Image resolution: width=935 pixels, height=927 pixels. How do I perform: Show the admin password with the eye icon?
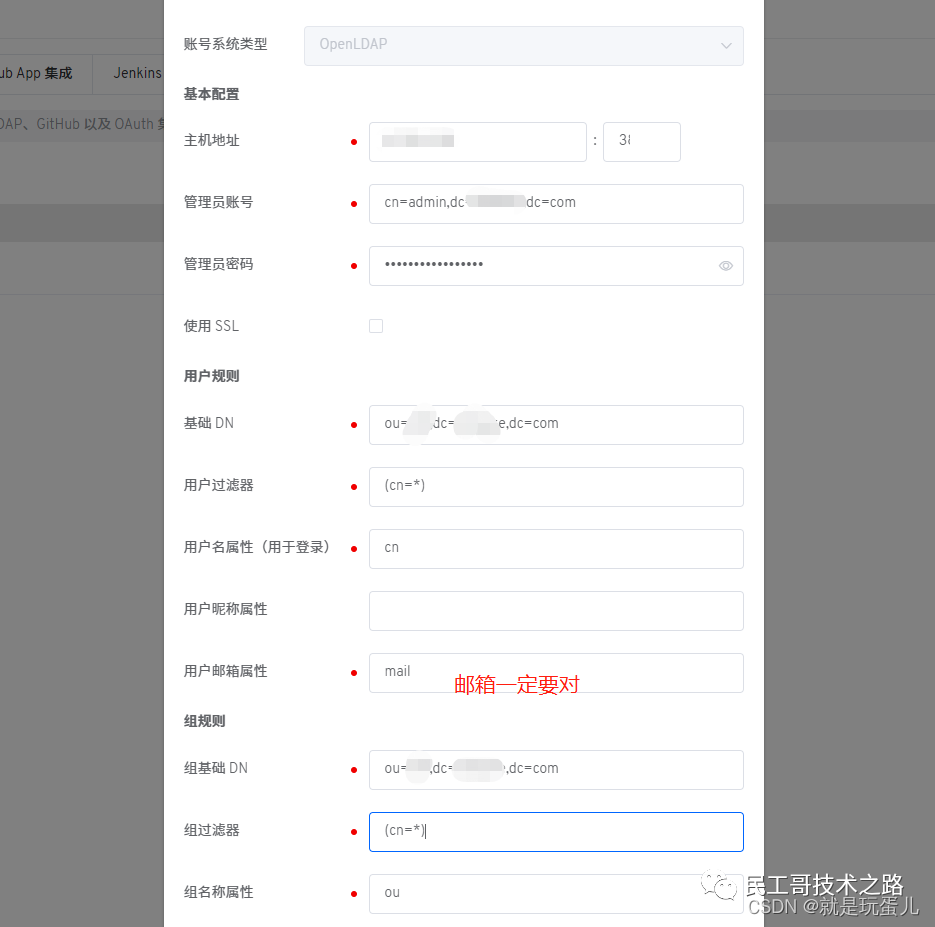coord(726,266)
